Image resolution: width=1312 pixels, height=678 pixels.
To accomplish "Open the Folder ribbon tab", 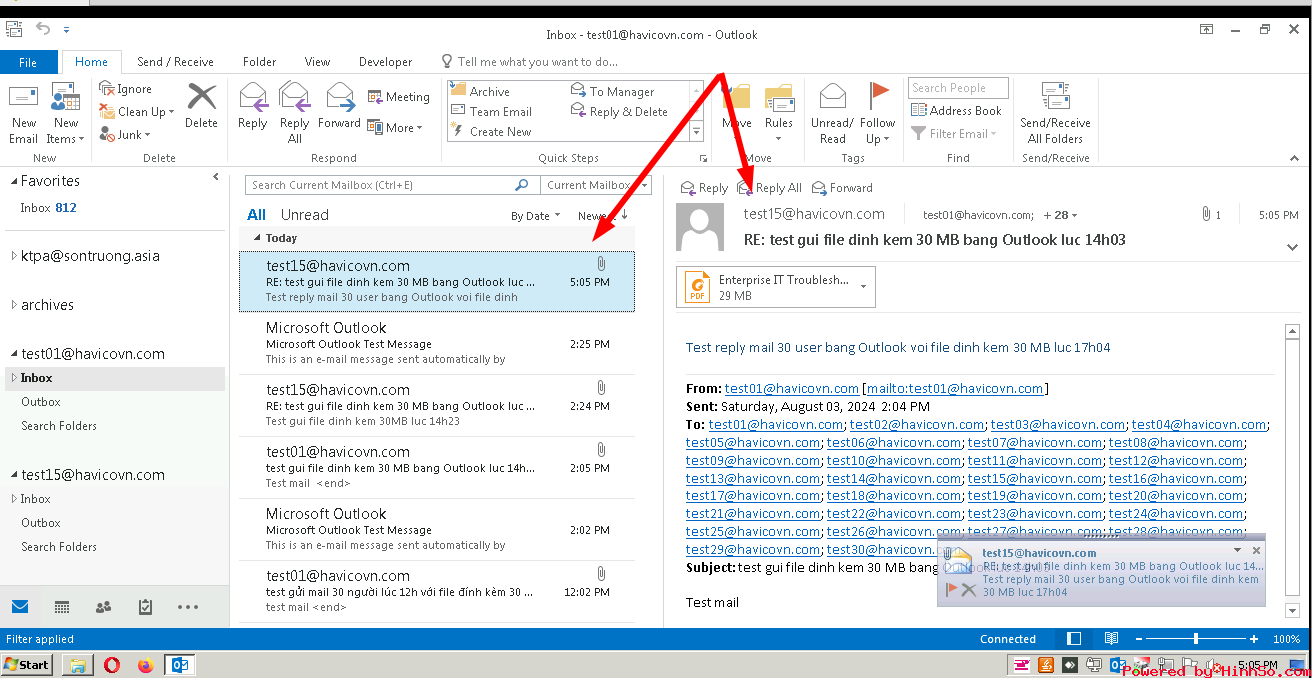I will click(x=259, y=62).
